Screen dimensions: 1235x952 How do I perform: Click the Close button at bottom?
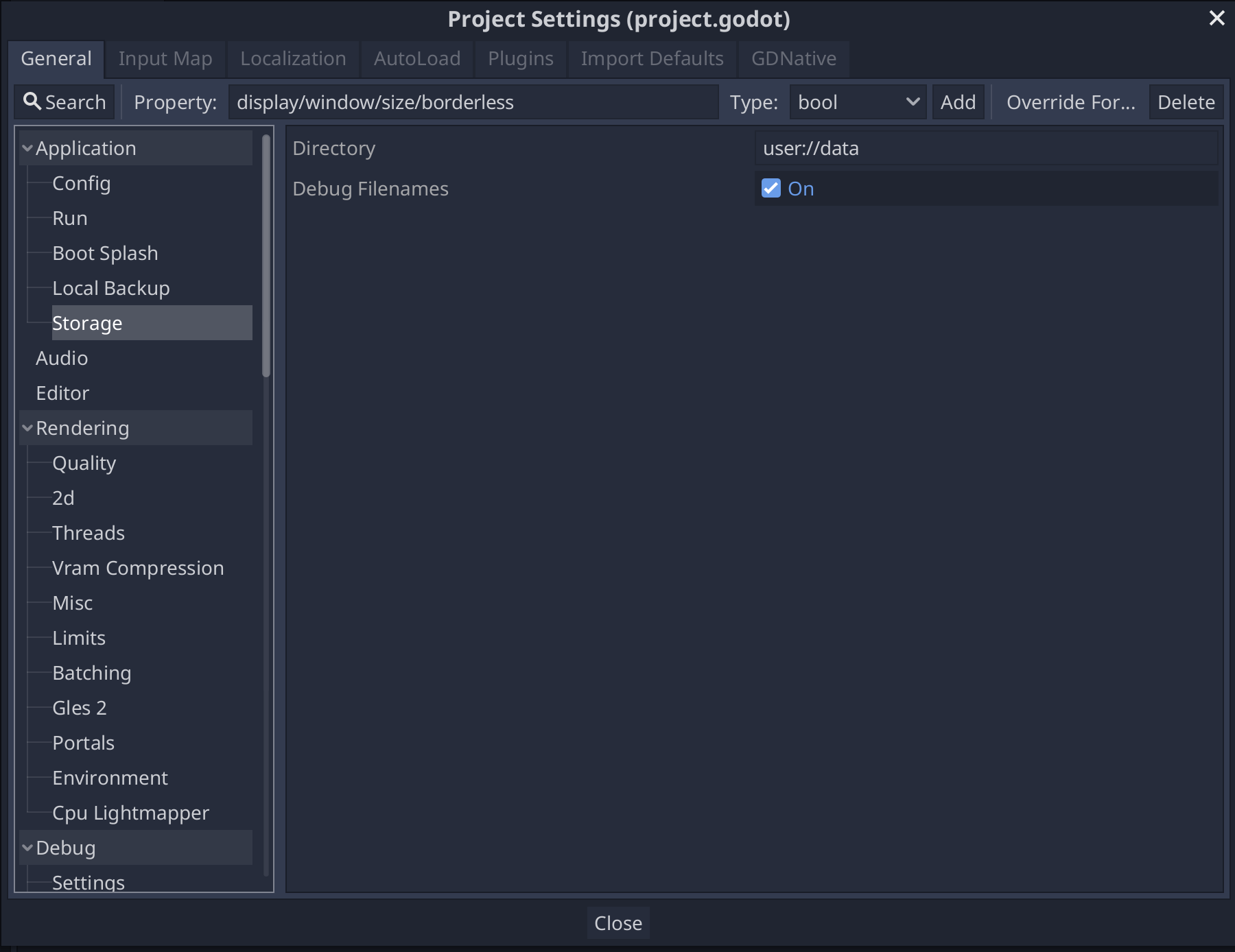[618, 923]
